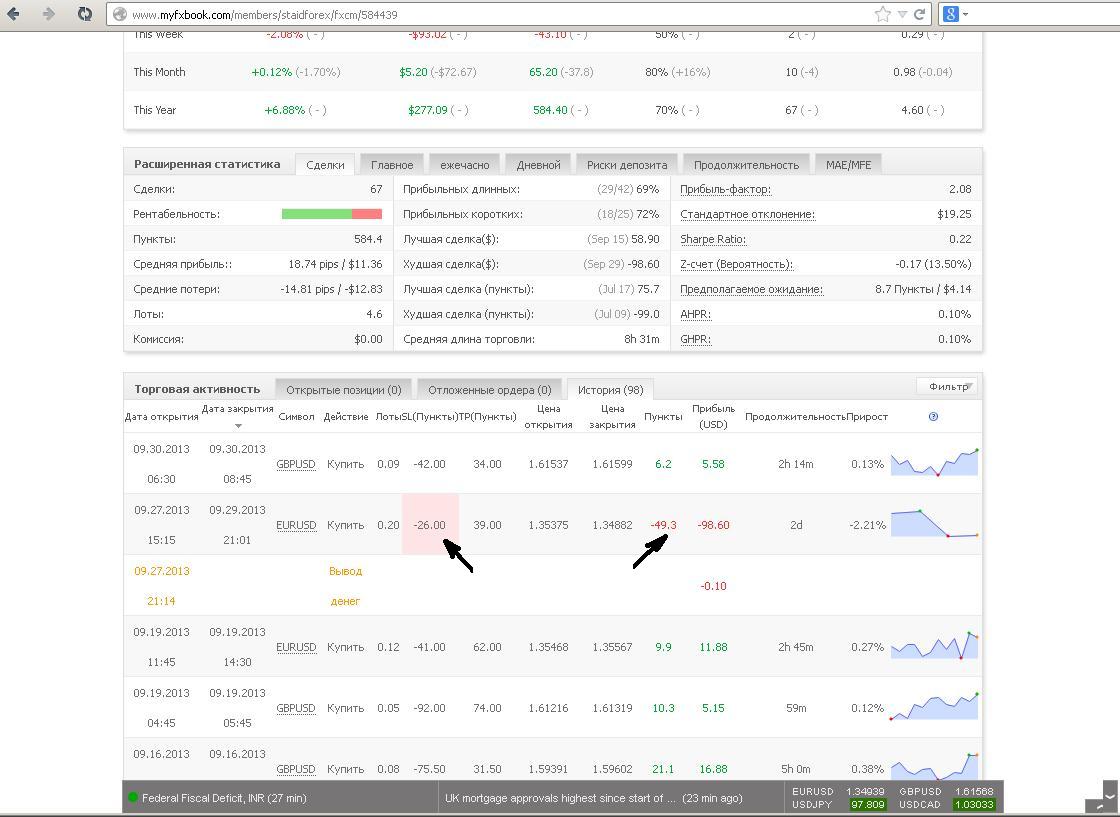Go back with the browser back arrow
The image size is (1120, 817).
click(x=12, y=14)
